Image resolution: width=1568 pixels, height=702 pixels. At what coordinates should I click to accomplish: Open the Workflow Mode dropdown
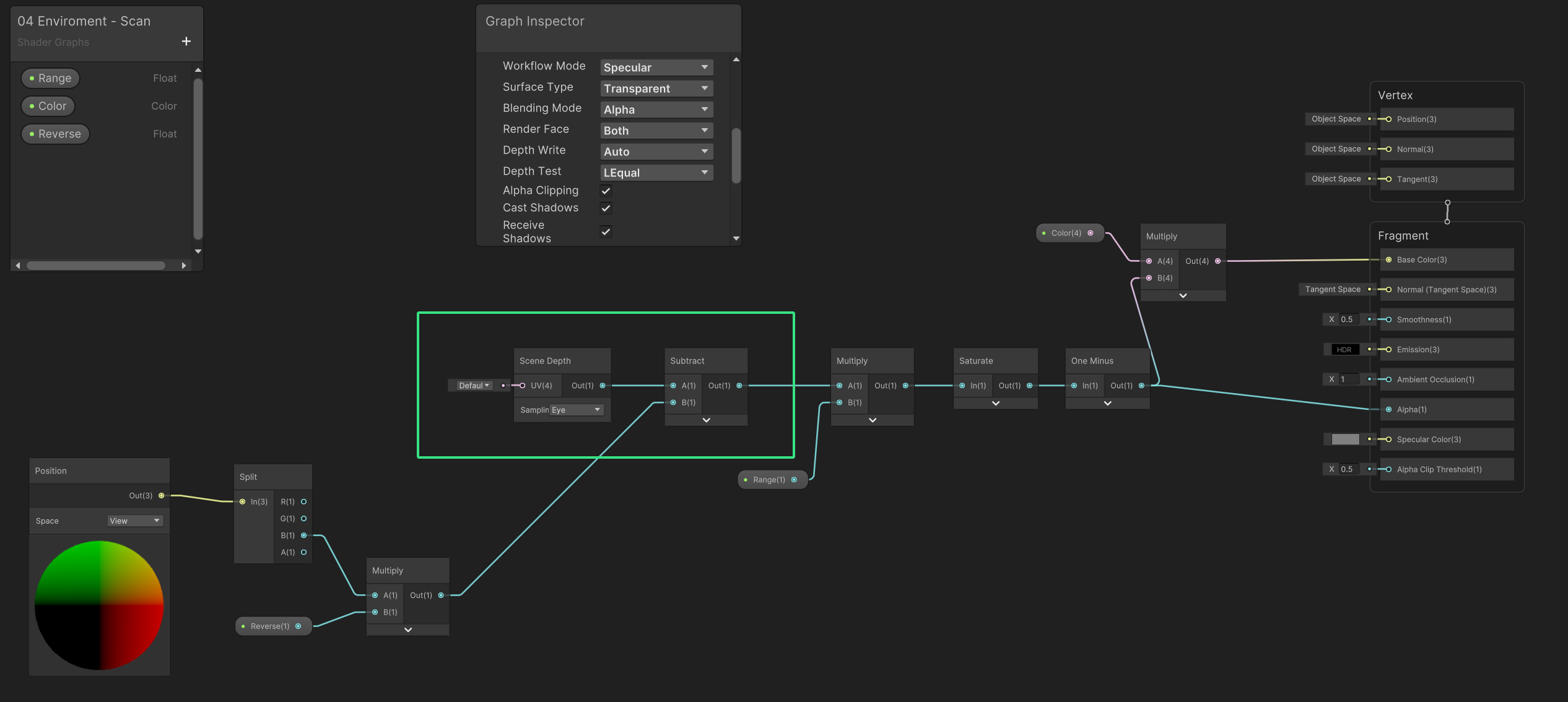click(x=656, y=67)
